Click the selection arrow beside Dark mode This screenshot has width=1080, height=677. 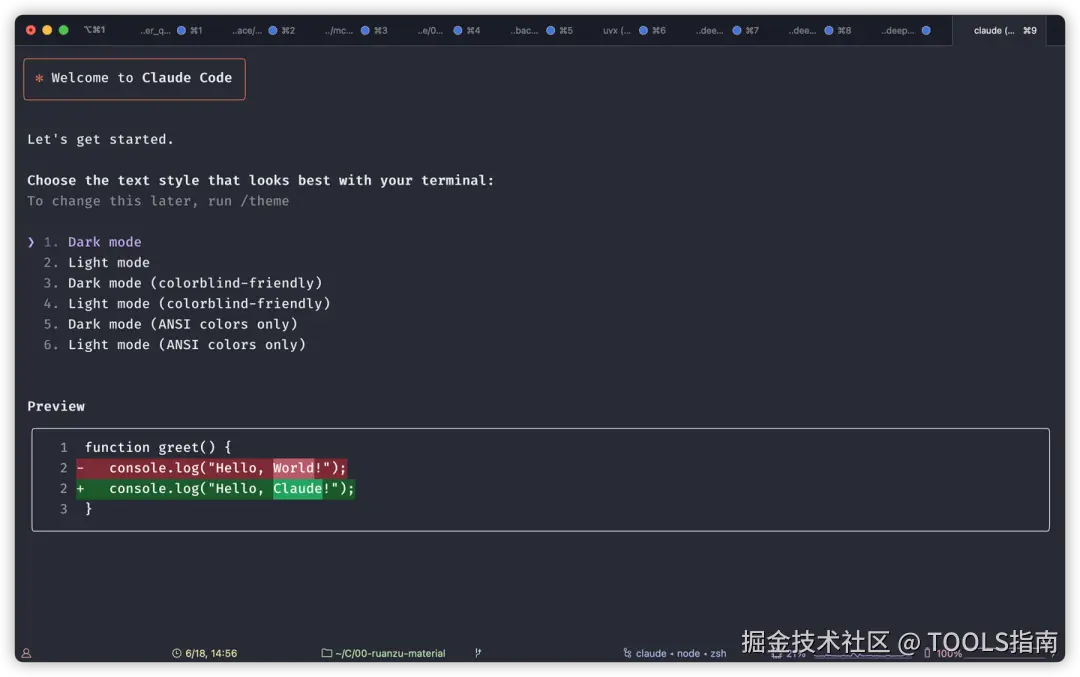(31, 242)
